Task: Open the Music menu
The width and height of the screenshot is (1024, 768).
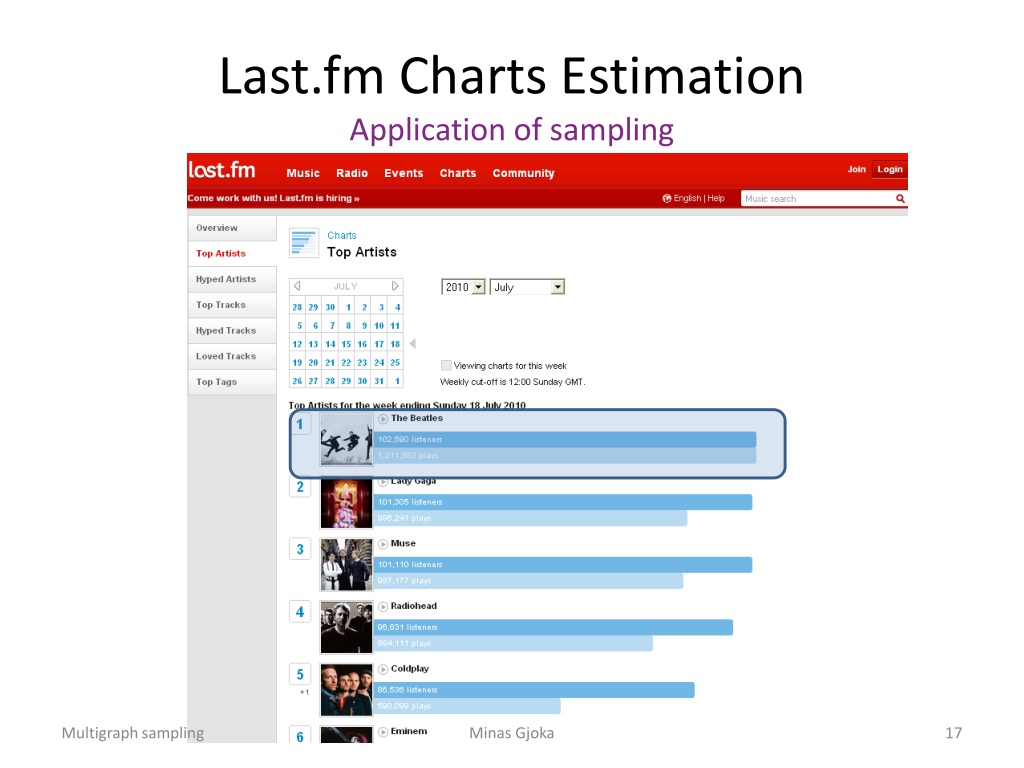Action: pyautogui.click(x=303, y=173)
